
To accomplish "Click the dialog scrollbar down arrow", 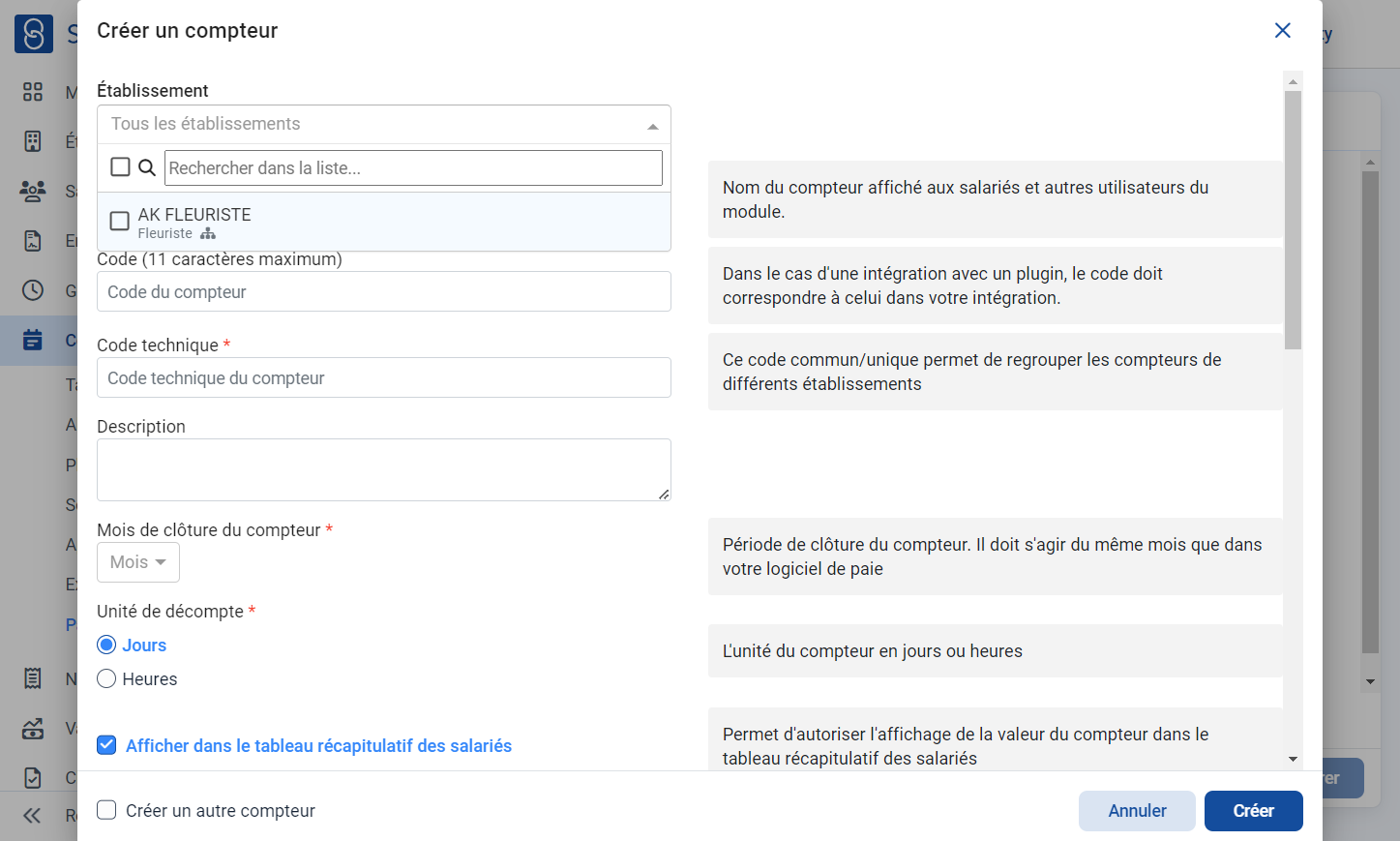I will click(x=1293, y=760).
